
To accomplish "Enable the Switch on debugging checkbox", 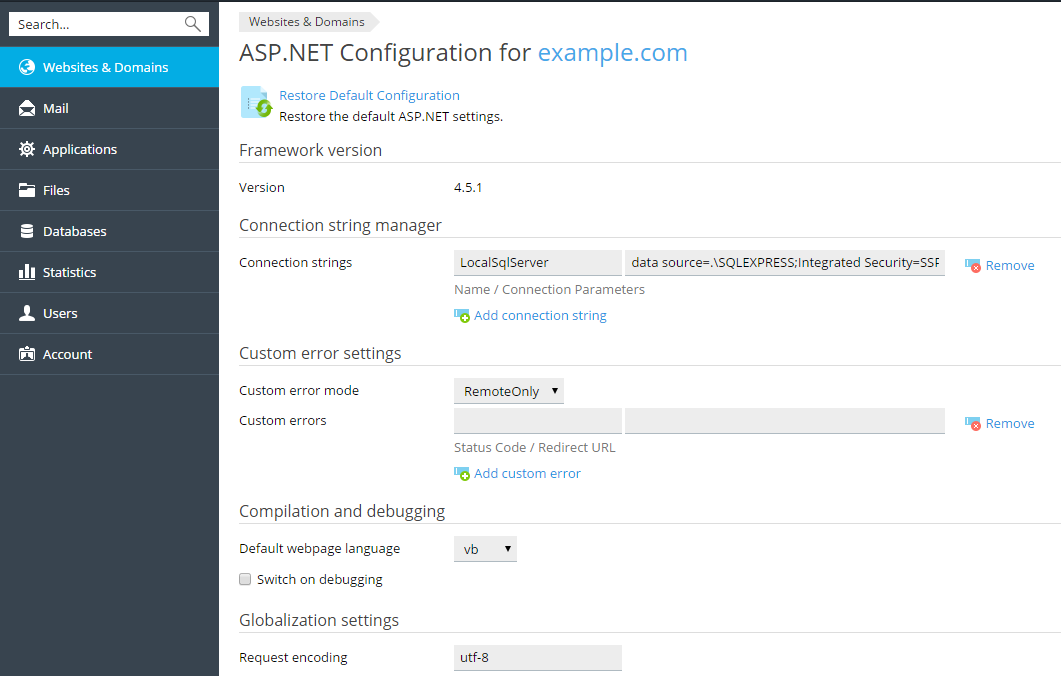I will 245,579.
